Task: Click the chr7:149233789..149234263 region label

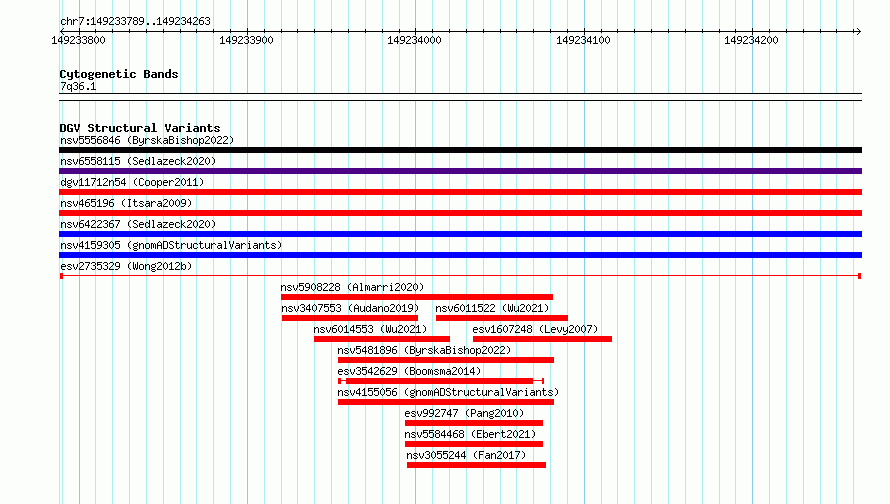Action: point(135,21)
